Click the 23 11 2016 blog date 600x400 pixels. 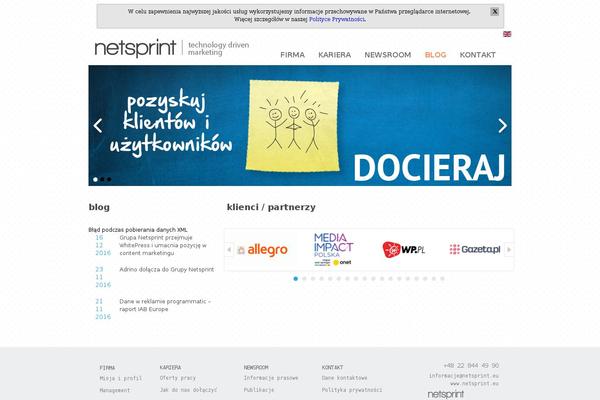103,277
